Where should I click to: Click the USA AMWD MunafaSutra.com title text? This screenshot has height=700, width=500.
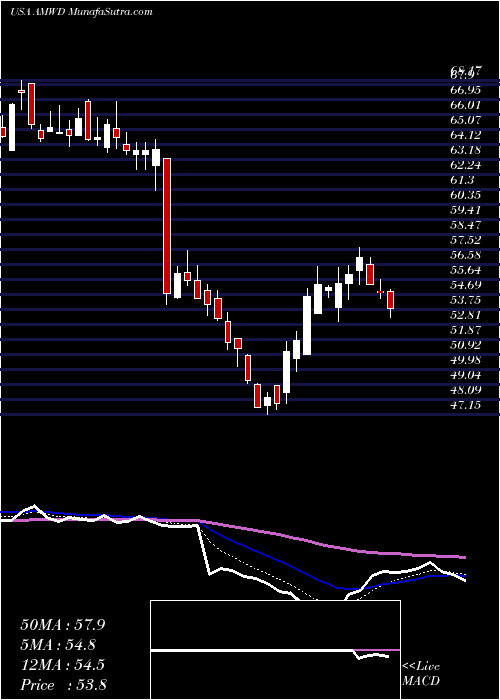81,12
